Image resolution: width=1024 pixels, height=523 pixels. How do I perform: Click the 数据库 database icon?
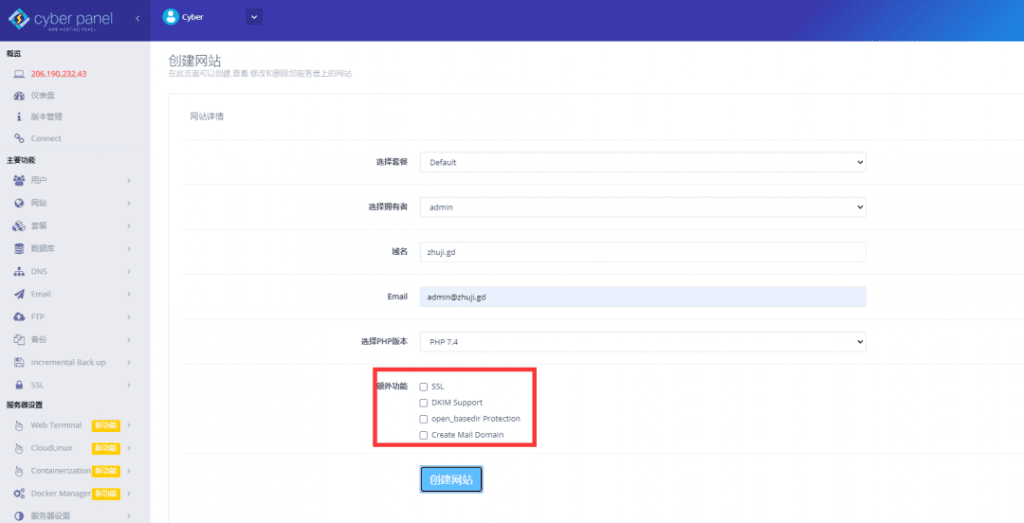tap(19, 248)
